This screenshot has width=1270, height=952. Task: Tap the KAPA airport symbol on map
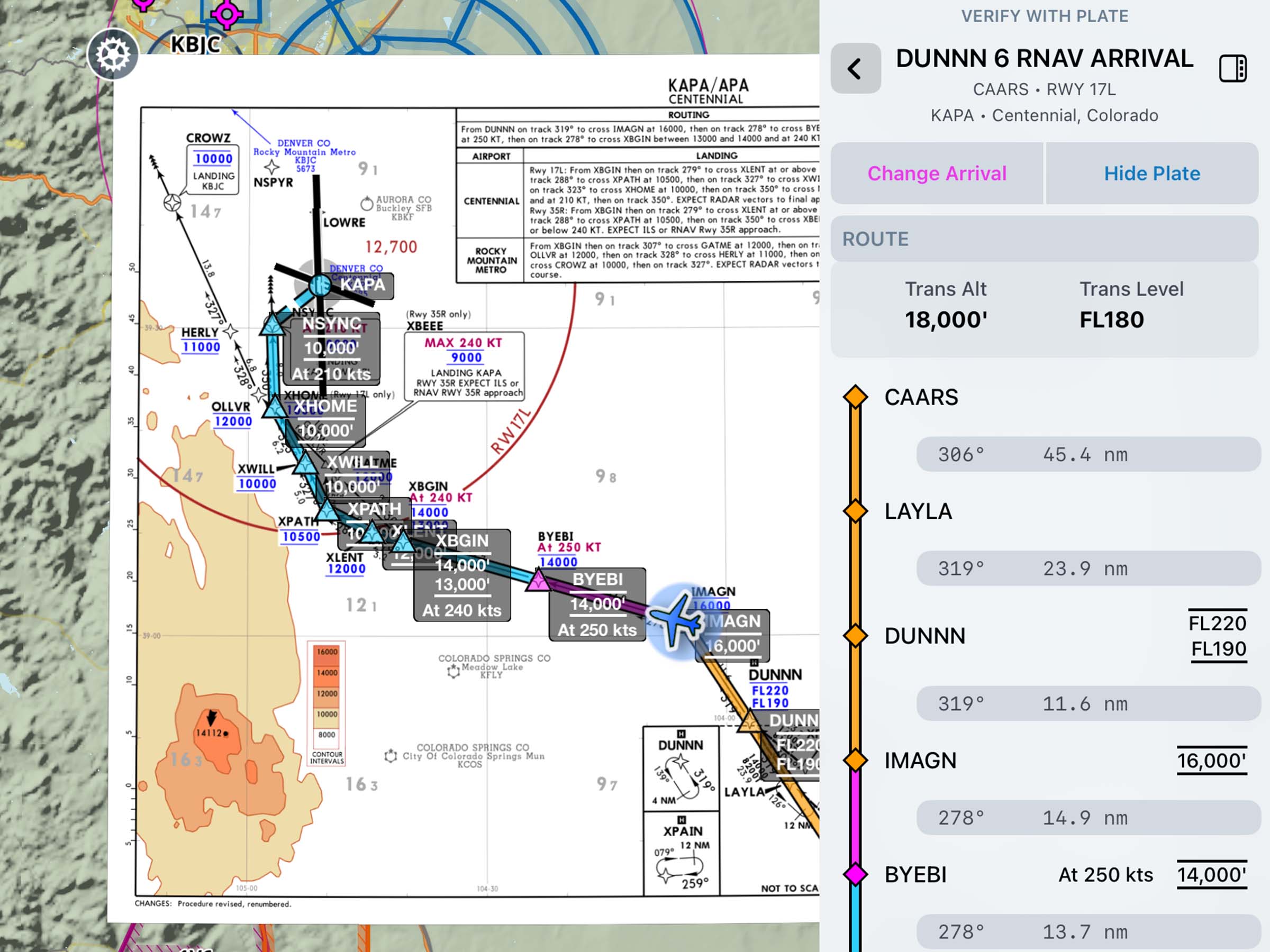[x=320, y=285]
